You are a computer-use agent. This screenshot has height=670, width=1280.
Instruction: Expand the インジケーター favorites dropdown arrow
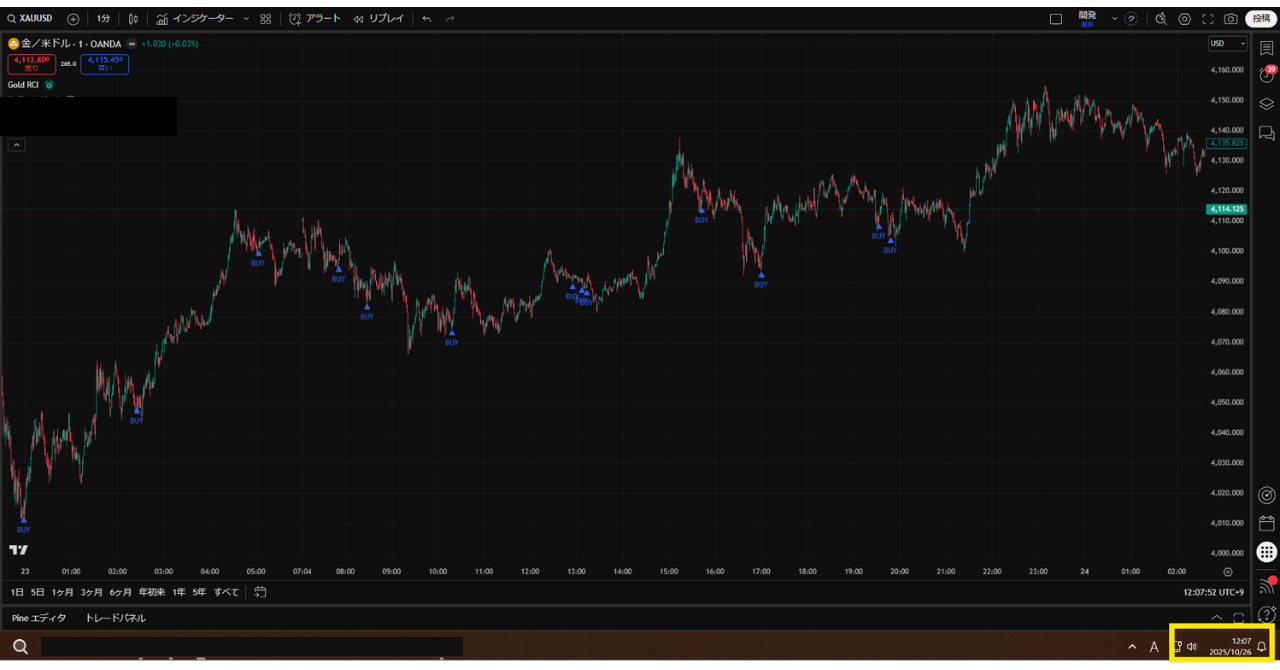[246, 19]
